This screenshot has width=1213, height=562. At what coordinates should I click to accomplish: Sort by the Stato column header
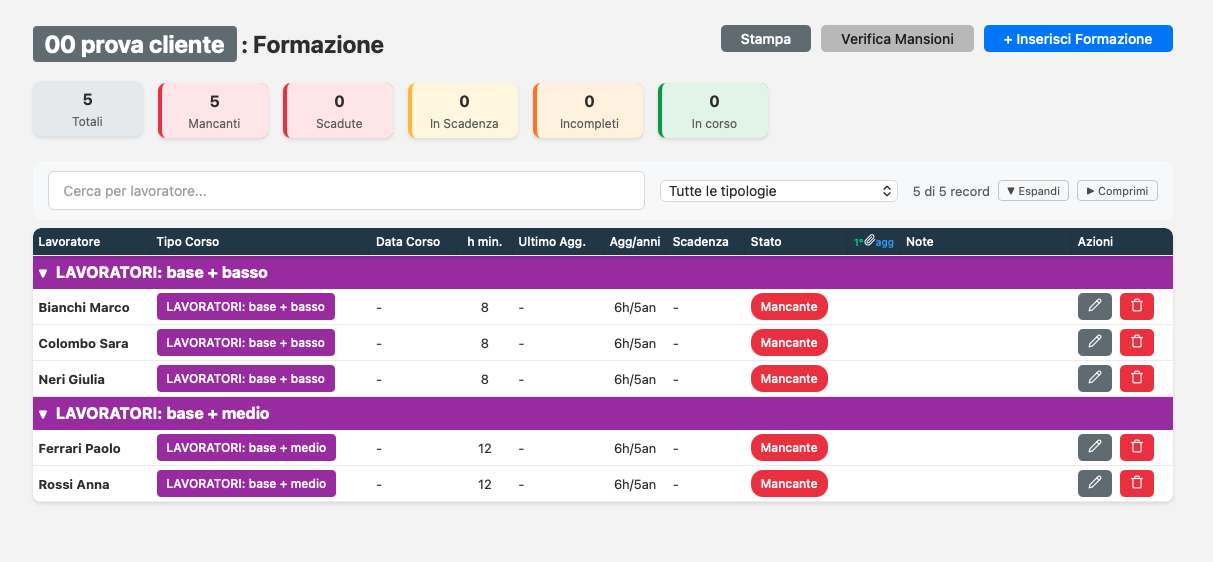click(766, 242)
